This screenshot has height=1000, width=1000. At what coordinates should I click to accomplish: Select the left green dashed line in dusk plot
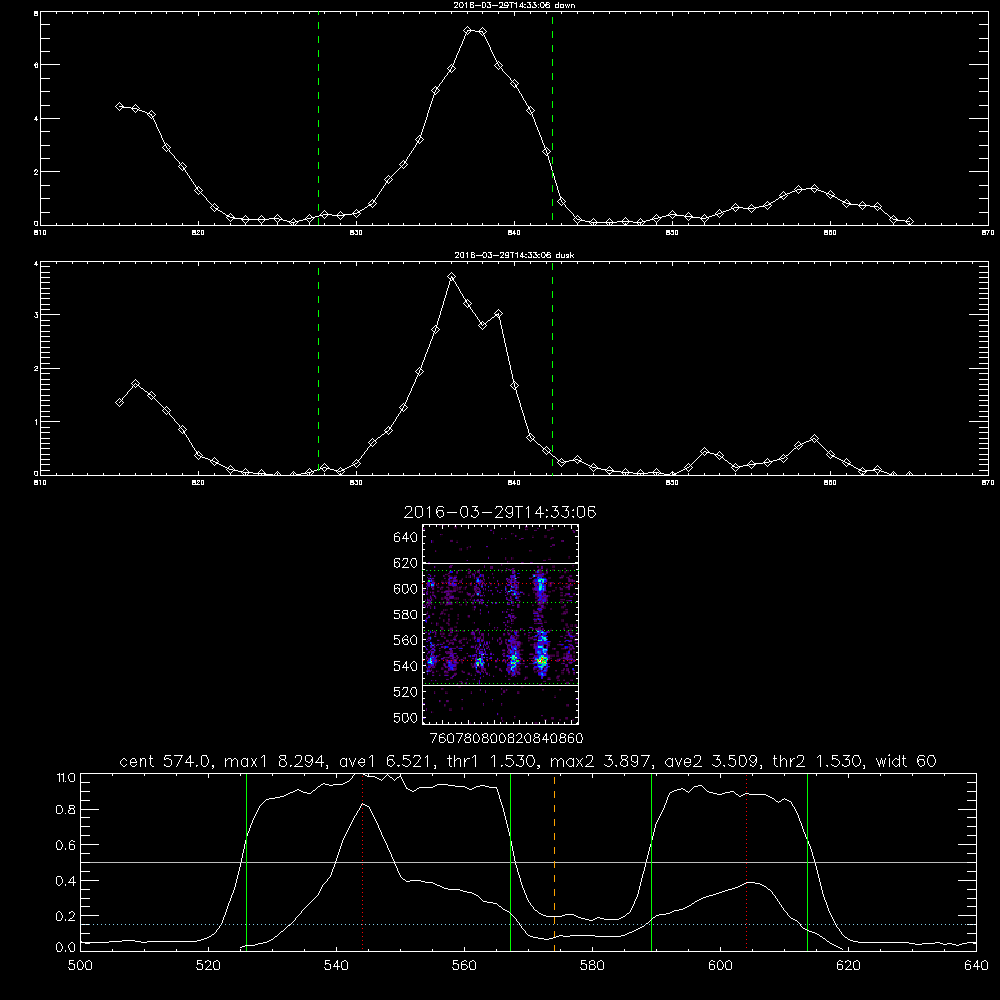pyautogui.click(x=318, y=368)
